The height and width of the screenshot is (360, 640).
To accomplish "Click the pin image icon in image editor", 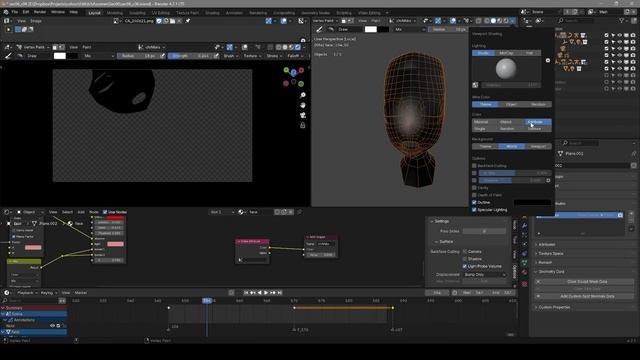I will coord(188,21).
